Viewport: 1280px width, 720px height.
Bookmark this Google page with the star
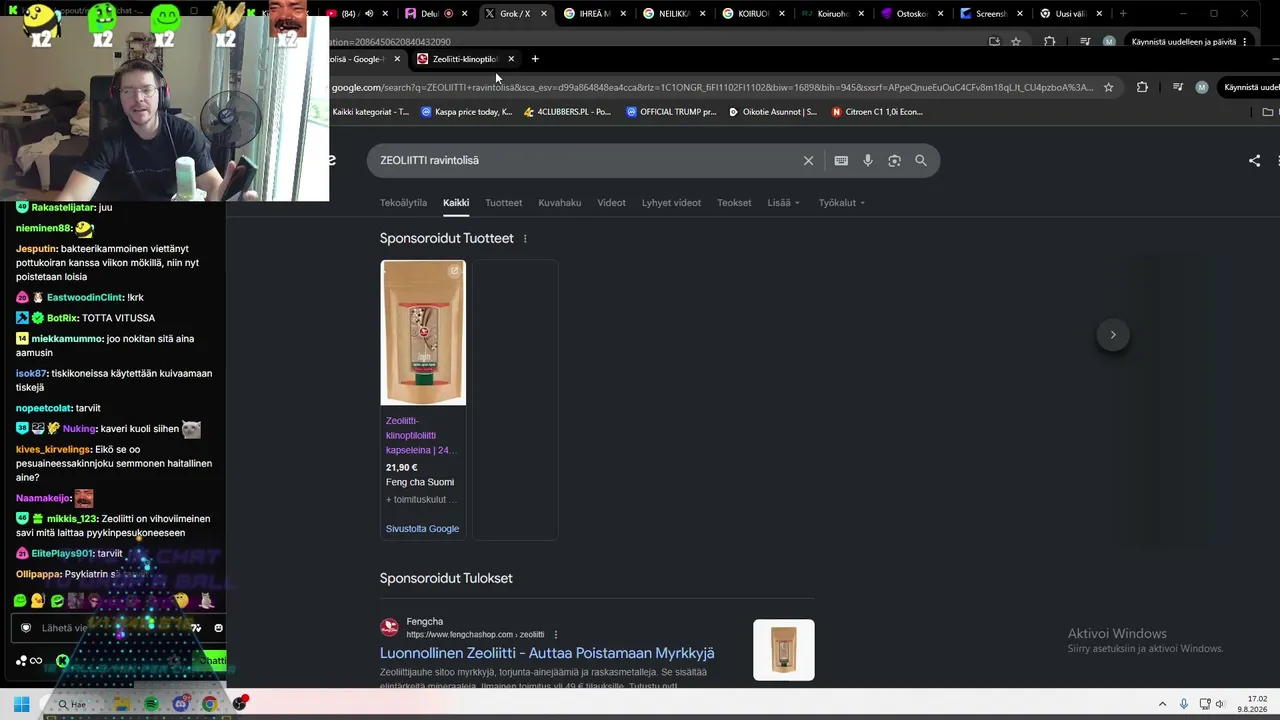coord(1108,87)
